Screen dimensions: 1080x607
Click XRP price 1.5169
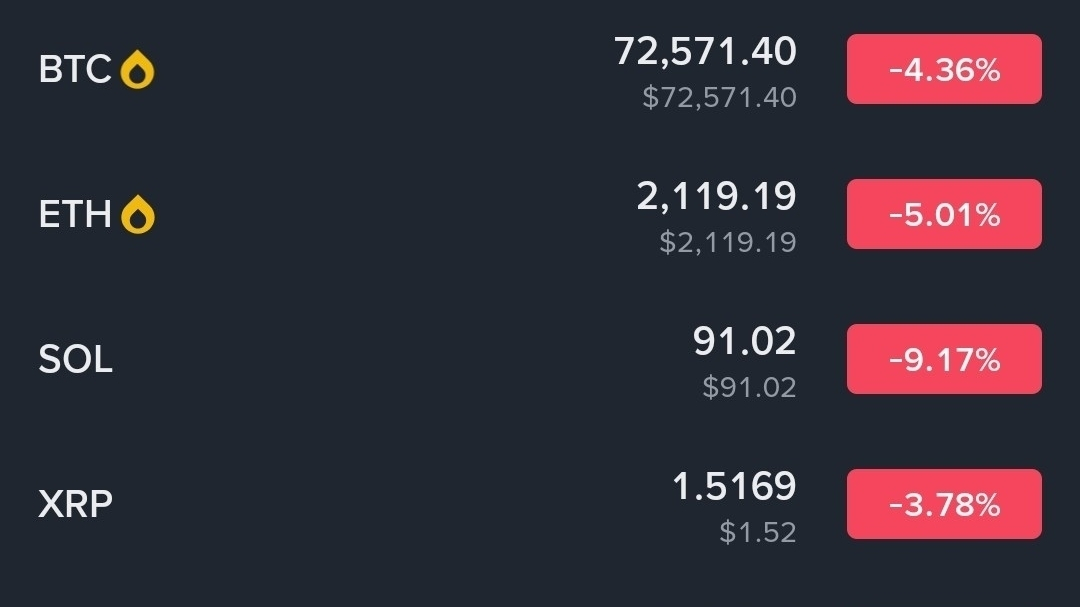pyautogui.click(x=734, y=487)
